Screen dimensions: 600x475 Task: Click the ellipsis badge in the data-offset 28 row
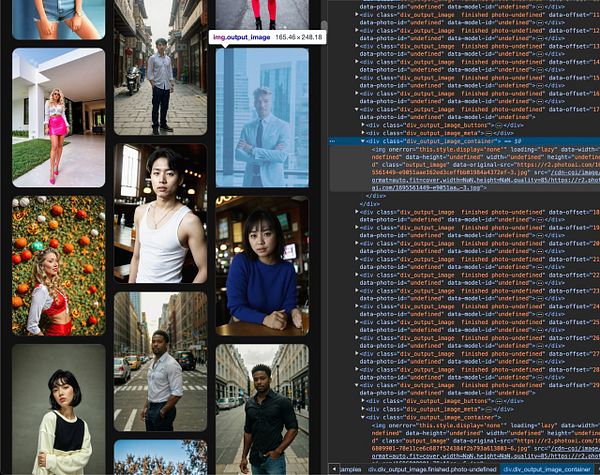click(540, 377)
